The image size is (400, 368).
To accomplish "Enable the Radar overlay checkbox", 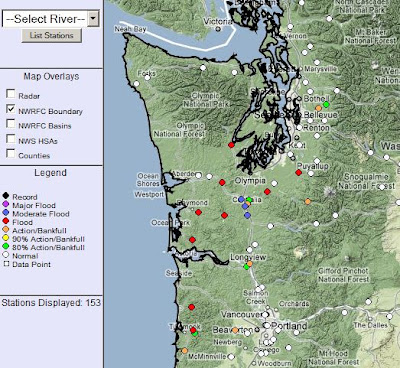I will click(x=11, y=94).
